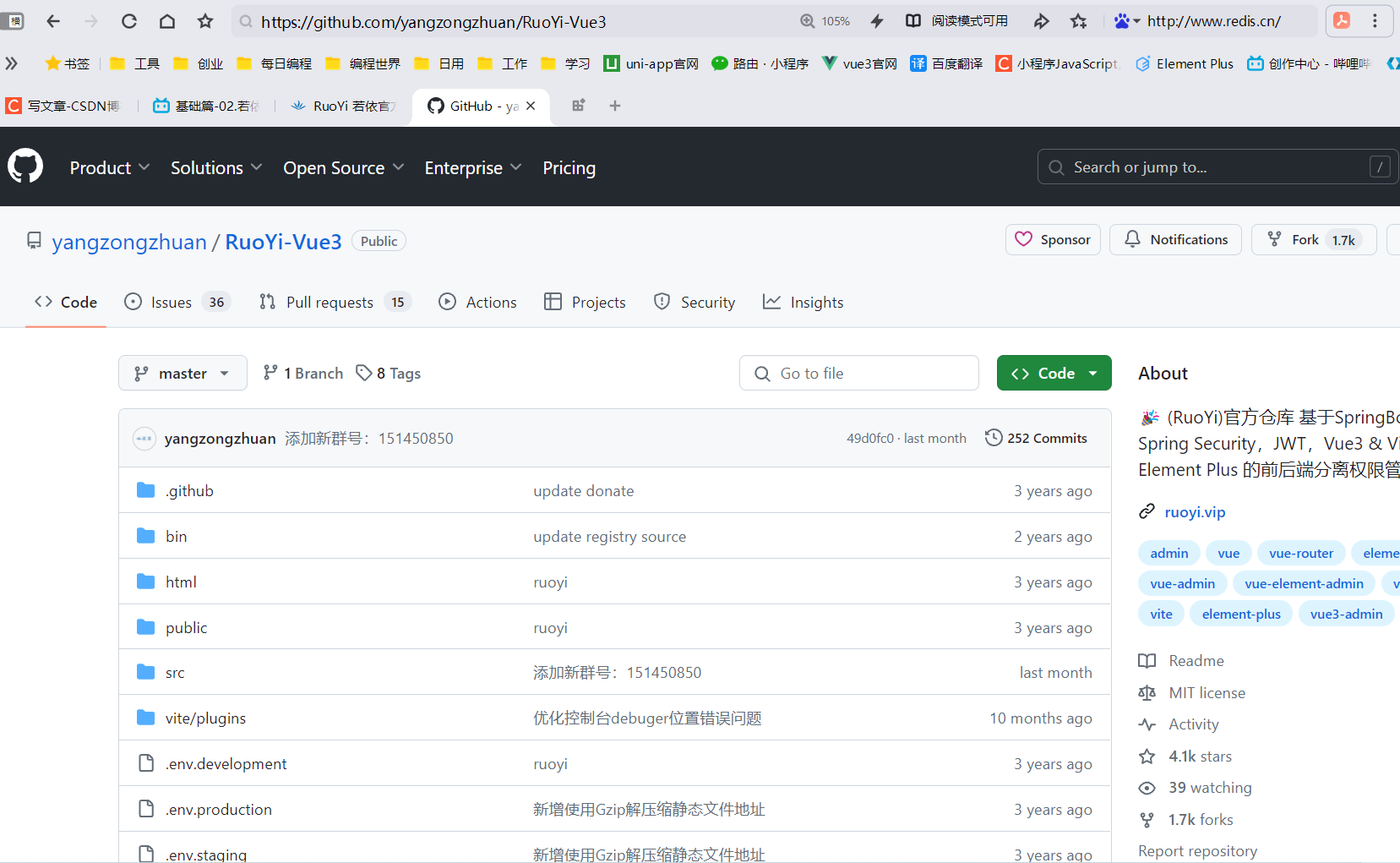Image resolution: width=1400 pixels, height=863 pixels.
Task: Visit the ruoyi.vip link
Action: [x=1194, y=511]
